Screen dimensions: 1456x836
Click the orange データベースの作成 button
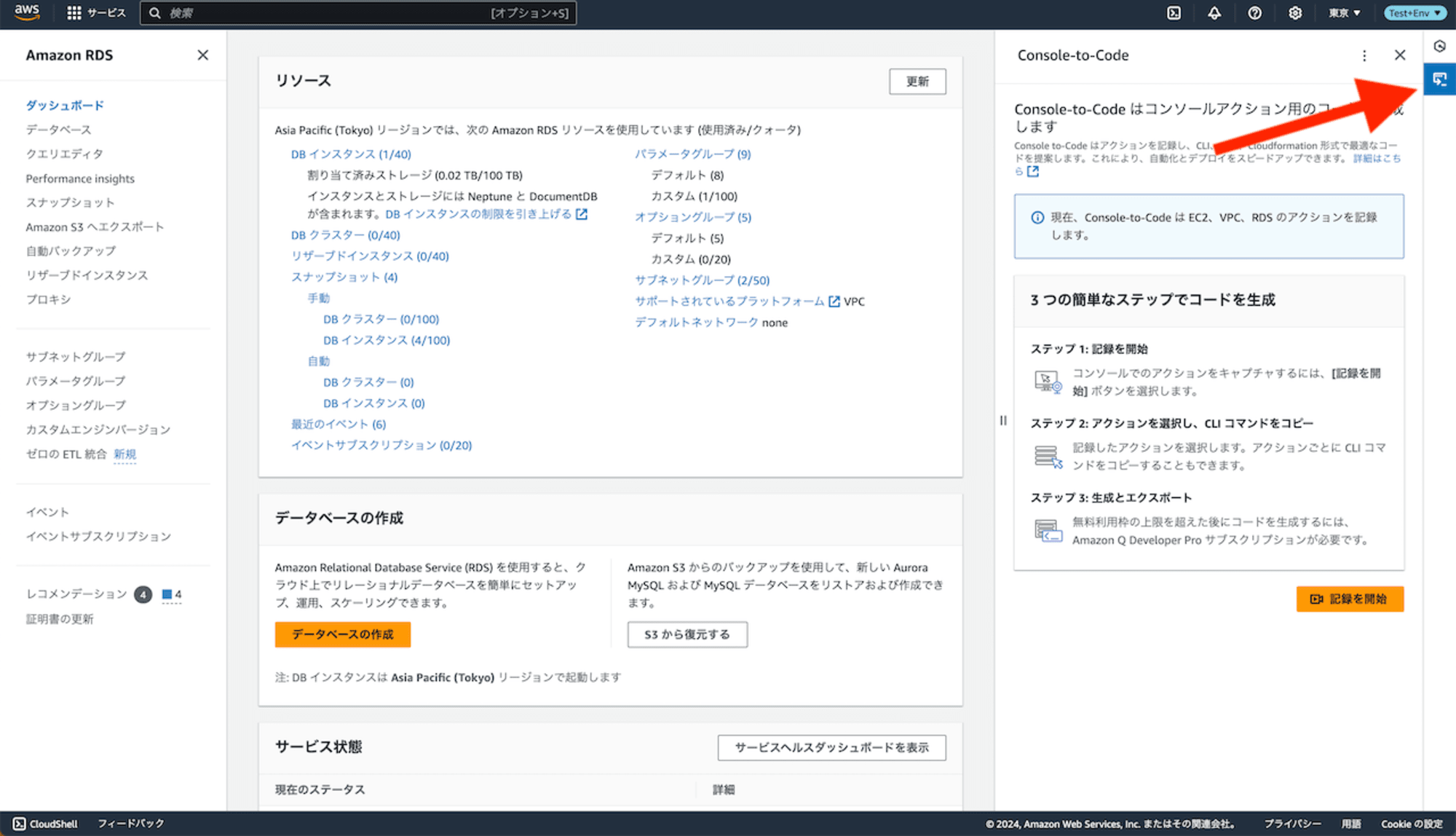pos(343,634)
